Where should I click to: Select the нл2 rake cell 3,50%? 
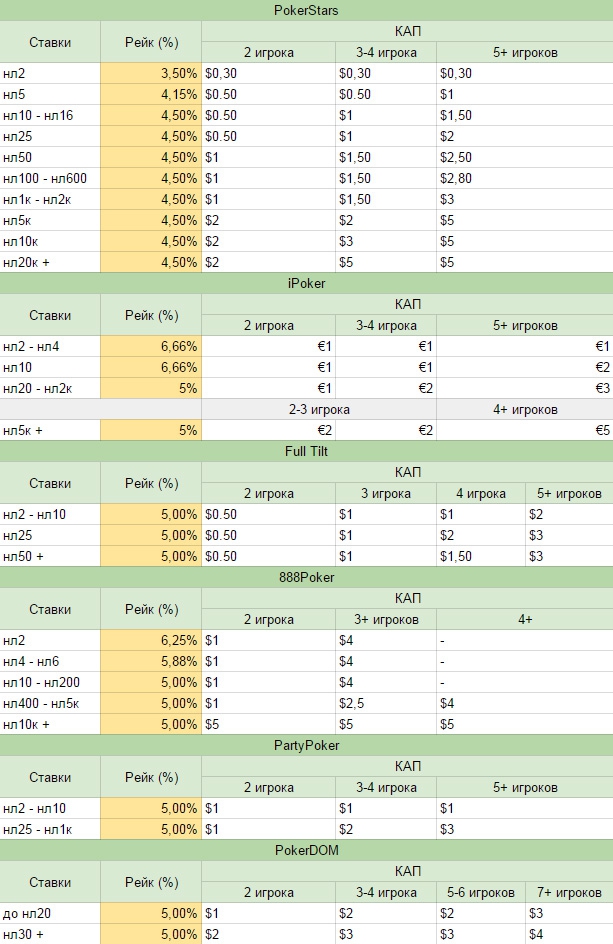coord(151,73)
